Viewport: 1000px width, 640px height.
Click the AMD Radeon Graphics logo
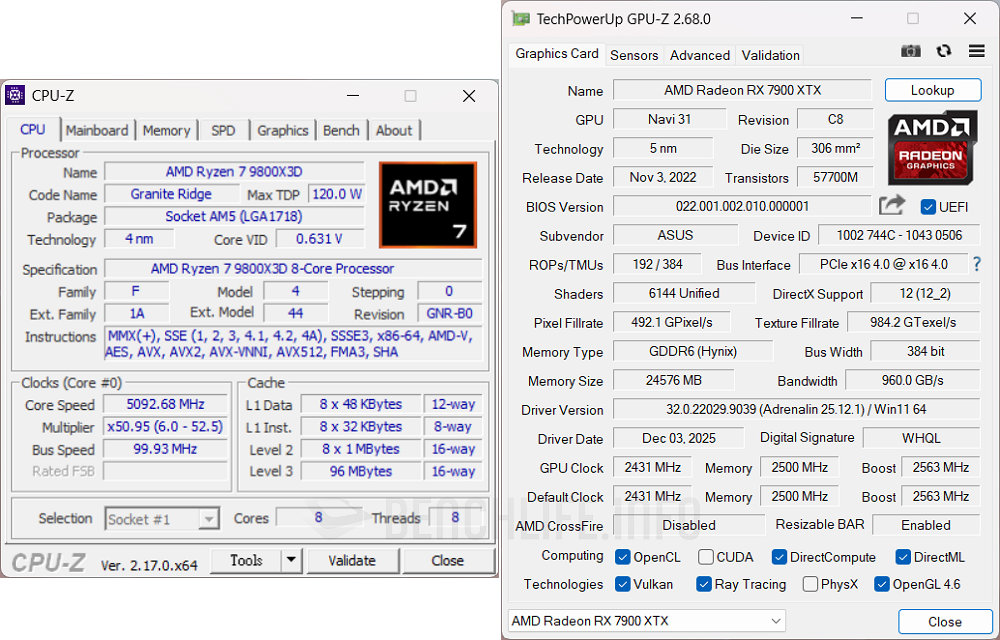(933, 149)
